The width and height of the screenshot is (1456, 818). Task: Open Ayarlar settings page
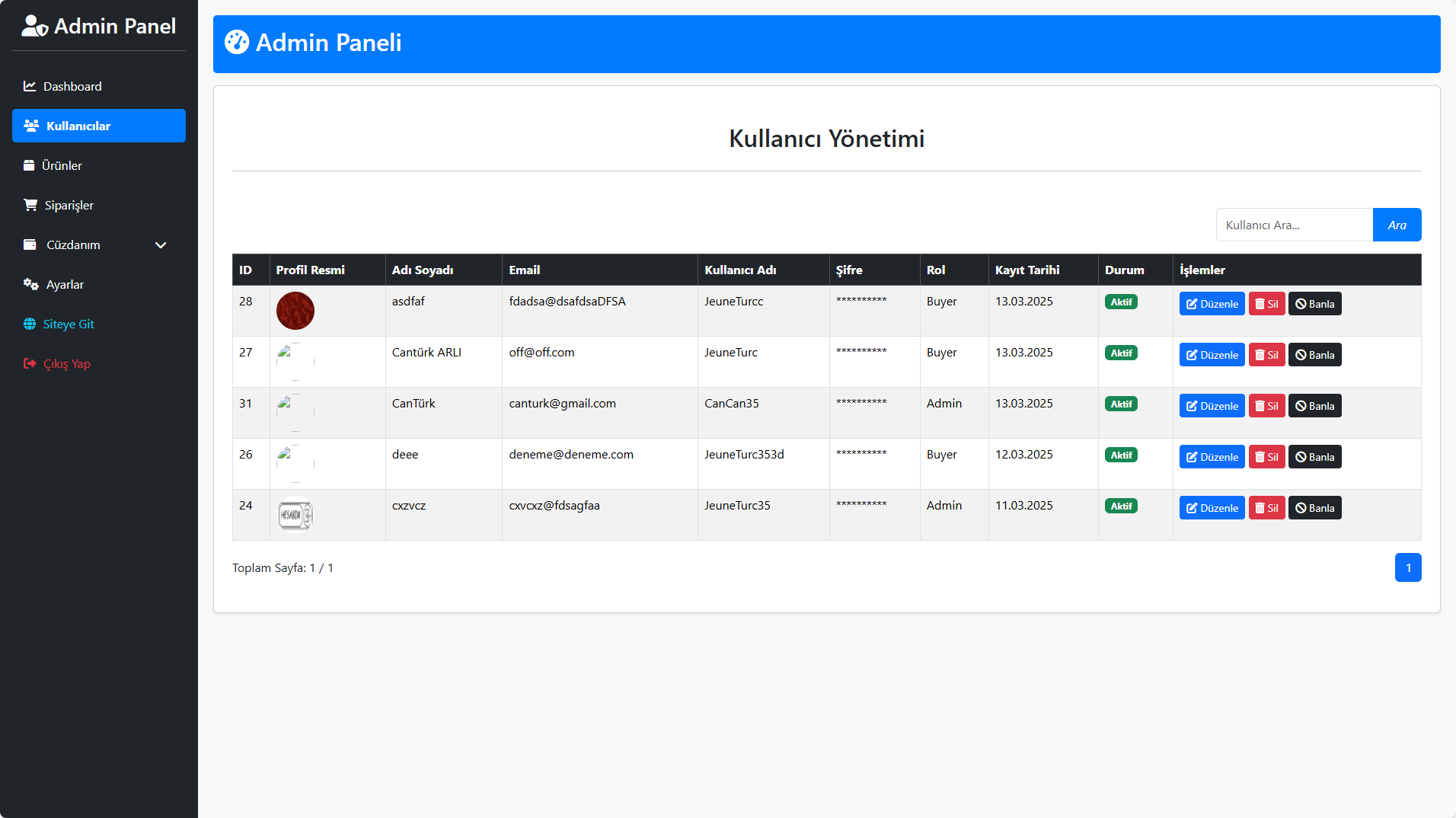tap(99, 284)
